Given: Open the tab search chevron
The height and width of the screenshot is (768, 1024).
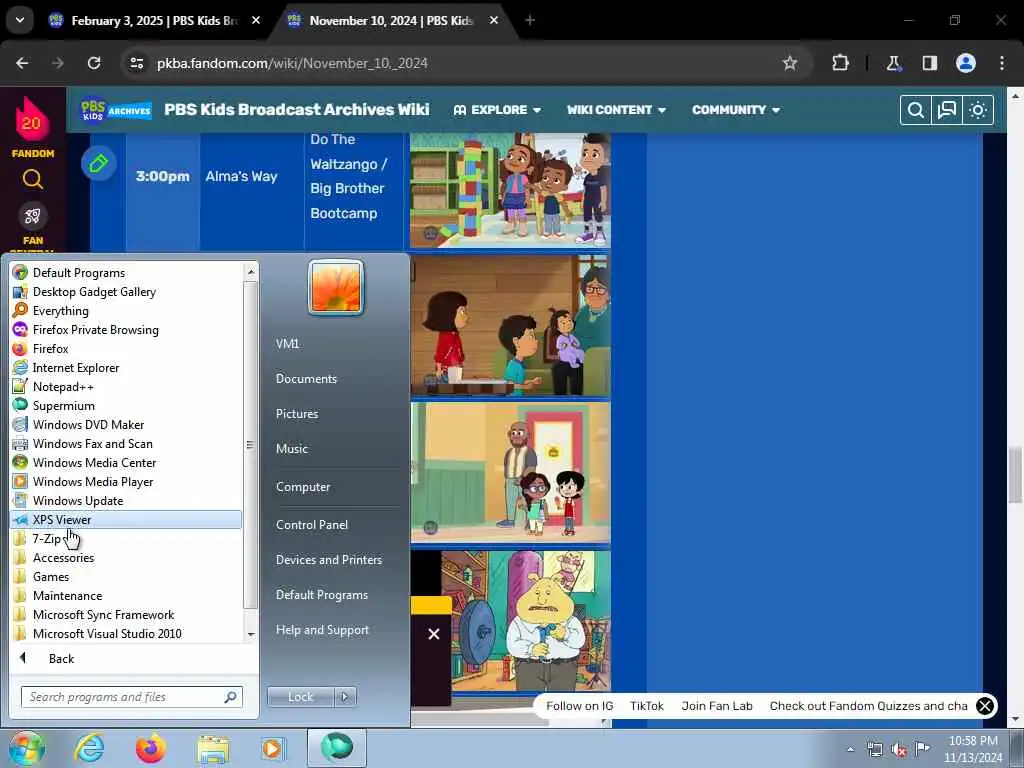Looking at the screenshot, I should [20, 20].
